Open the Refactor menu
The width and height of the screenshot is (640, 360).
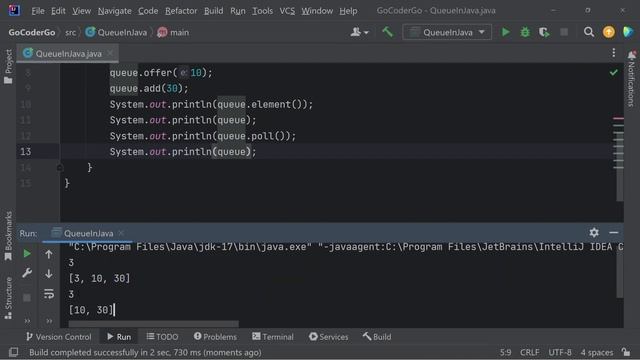click(181, 11)
